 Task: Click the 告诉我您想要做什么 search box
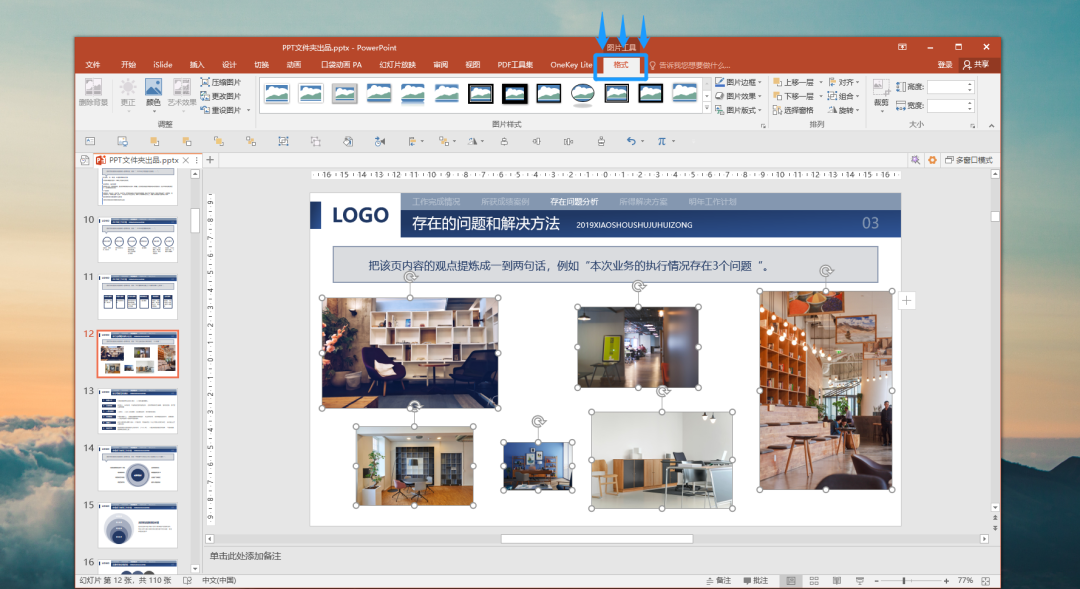690,65
